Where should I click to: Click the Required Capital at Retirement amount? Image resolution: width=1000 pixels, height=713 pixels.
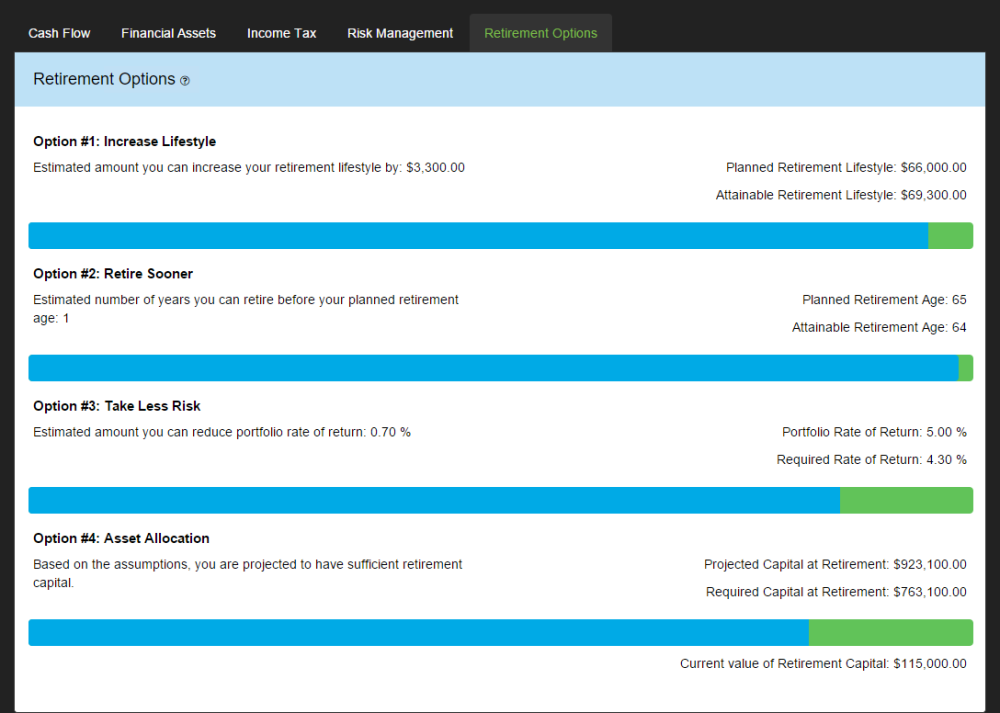point(930,592)
